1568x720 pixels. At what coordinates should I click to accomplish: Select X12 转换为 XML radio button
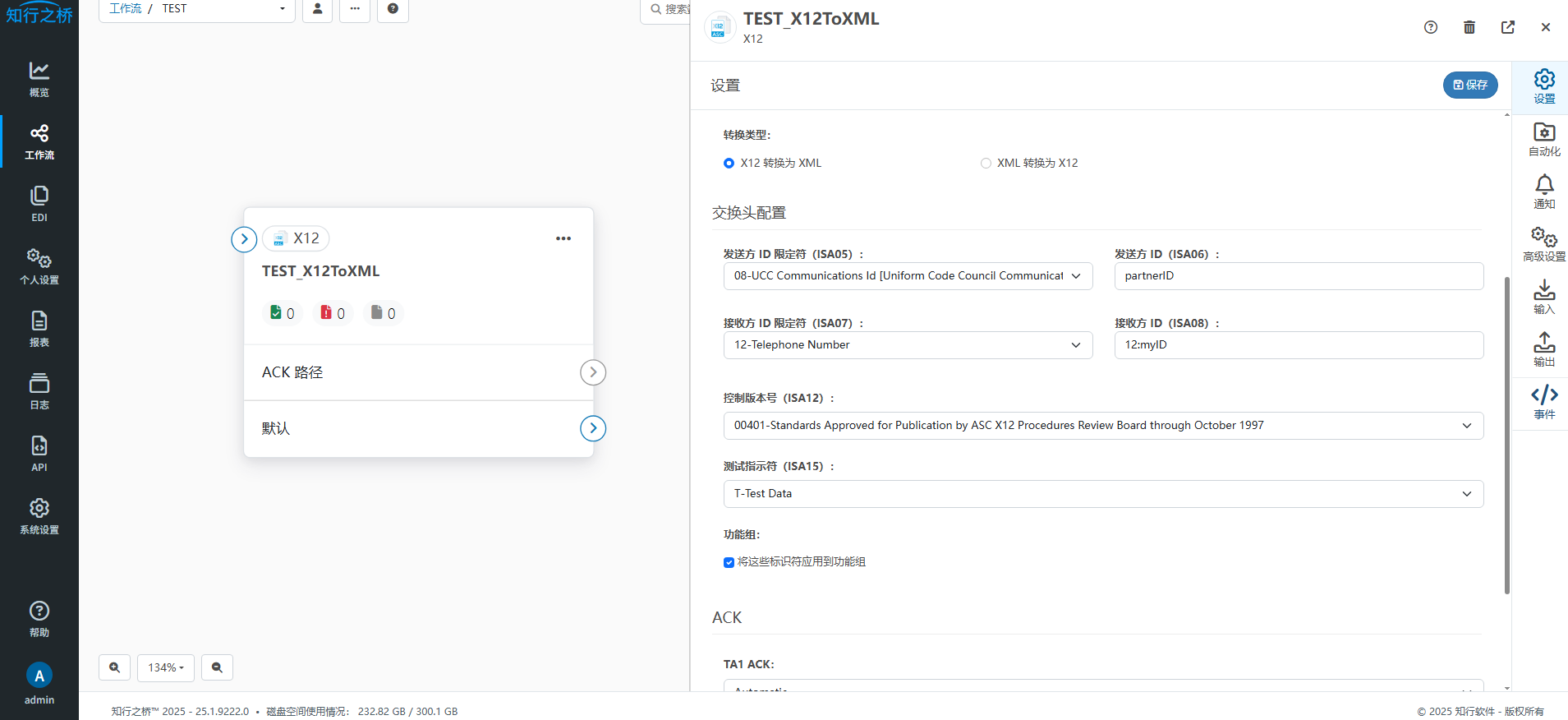click(729, 164)
